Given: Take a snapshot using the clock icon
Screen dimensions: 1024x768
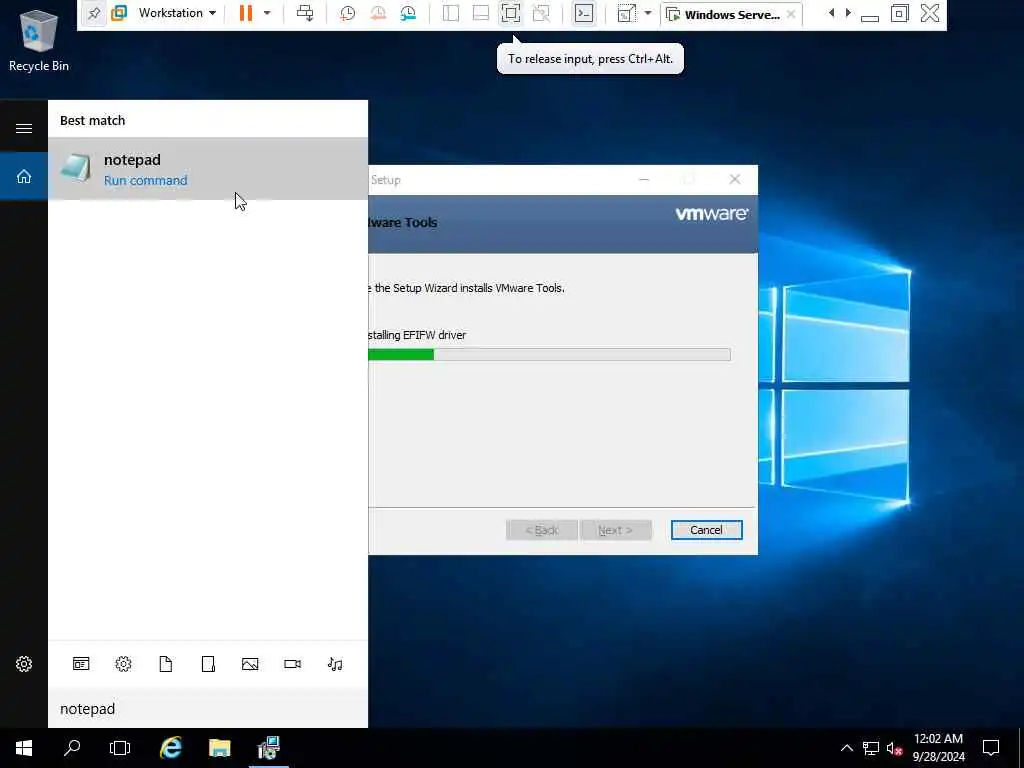Looking at the screenshot, I should tap(347, 13).
